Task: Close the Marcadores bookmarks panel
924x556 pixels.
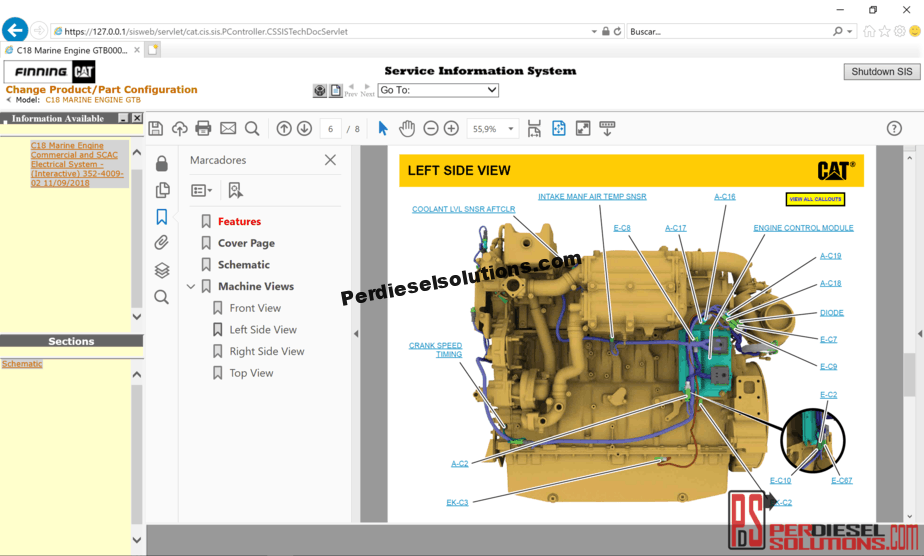Action: coord(330,160)
